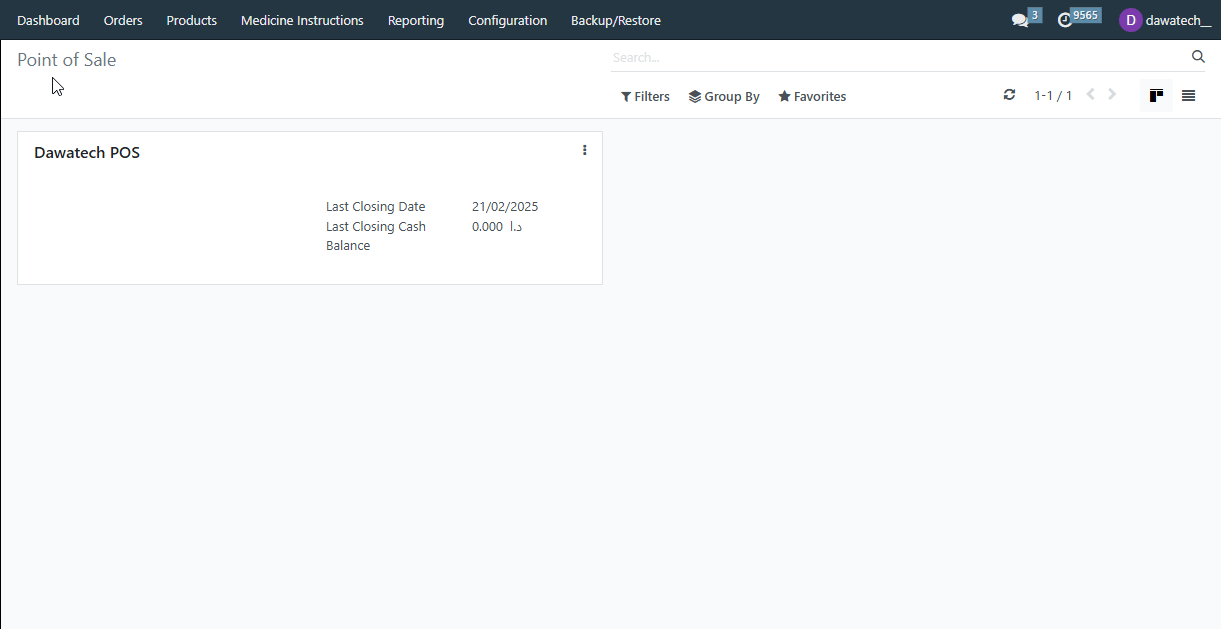Click the Point of Sale breadcrumb title
Image resolution: width=1221 pixels, height=629 pixels.
click(67, 60)
